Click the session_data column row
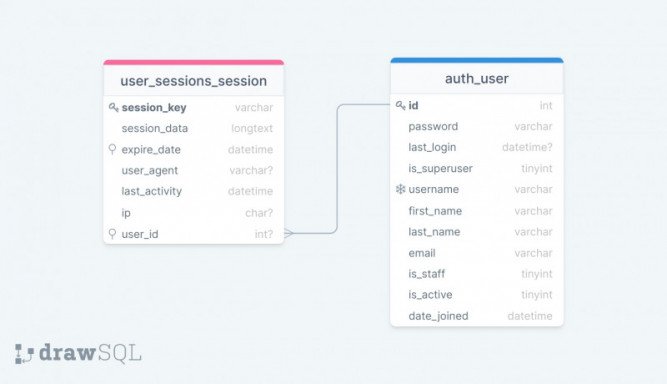 pyautogui.click(x=194, y=128)
